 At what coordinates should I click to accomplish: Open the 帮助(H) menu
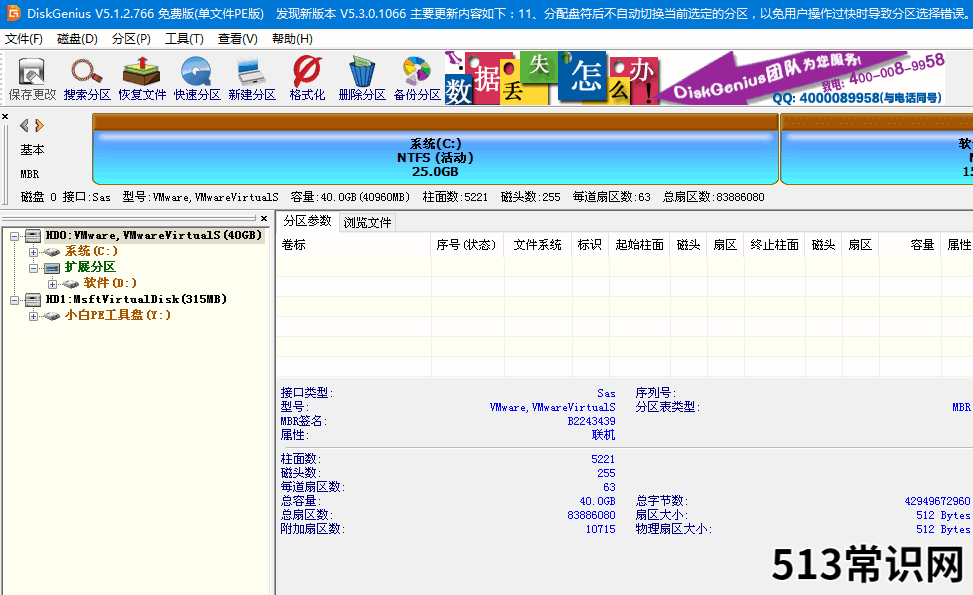[x=292, y=39]
